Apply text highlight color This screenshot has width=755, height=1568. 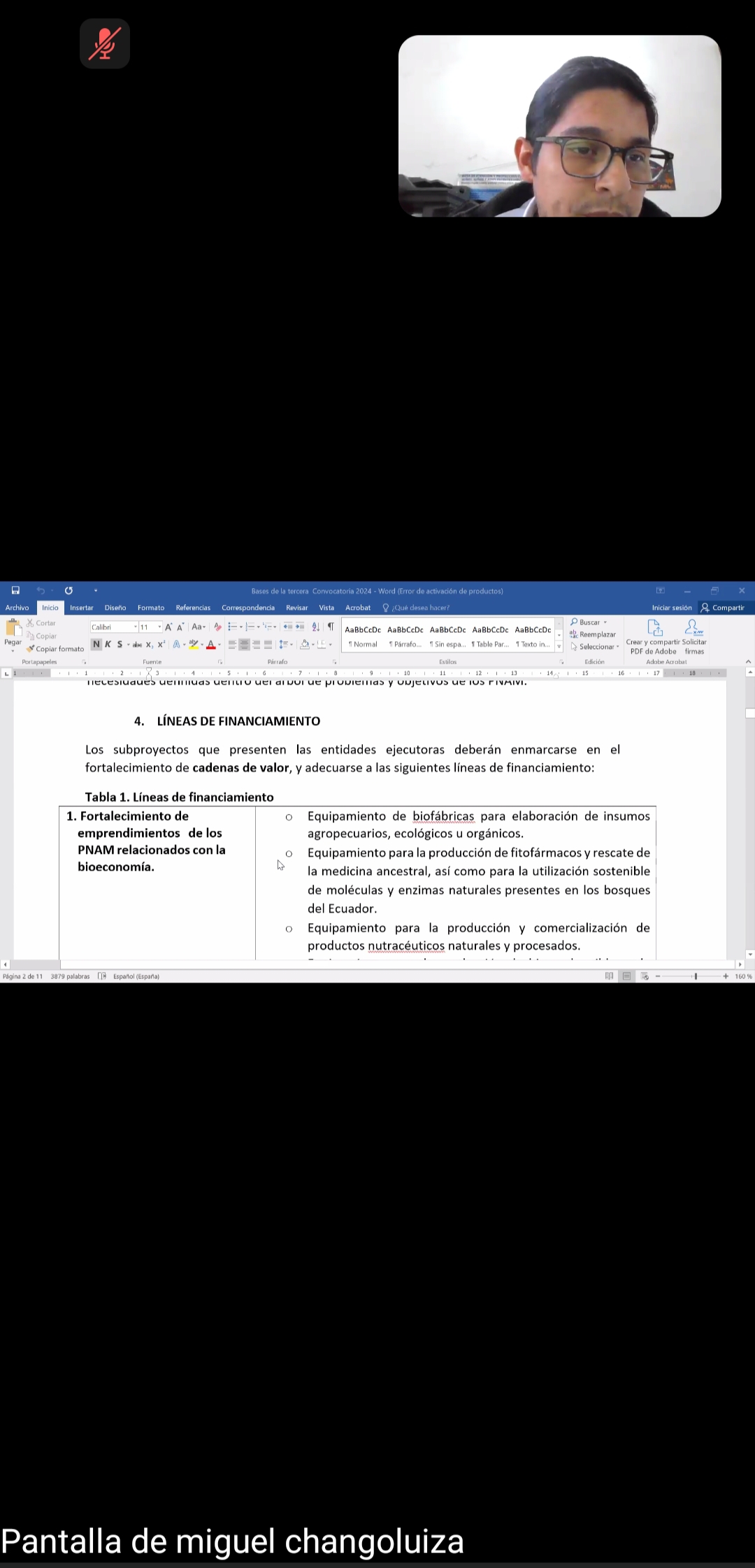click(194, 644)
